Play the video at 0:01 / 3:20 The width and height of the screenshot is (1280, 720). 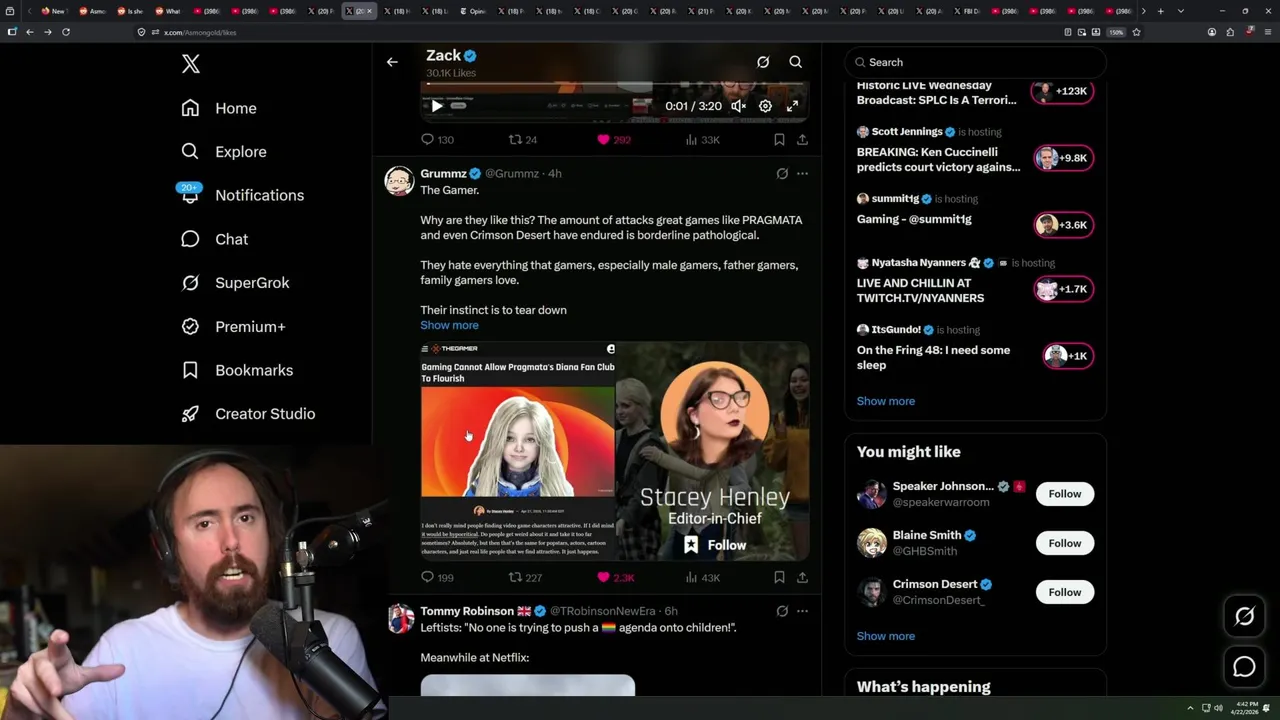click(437, 106)
